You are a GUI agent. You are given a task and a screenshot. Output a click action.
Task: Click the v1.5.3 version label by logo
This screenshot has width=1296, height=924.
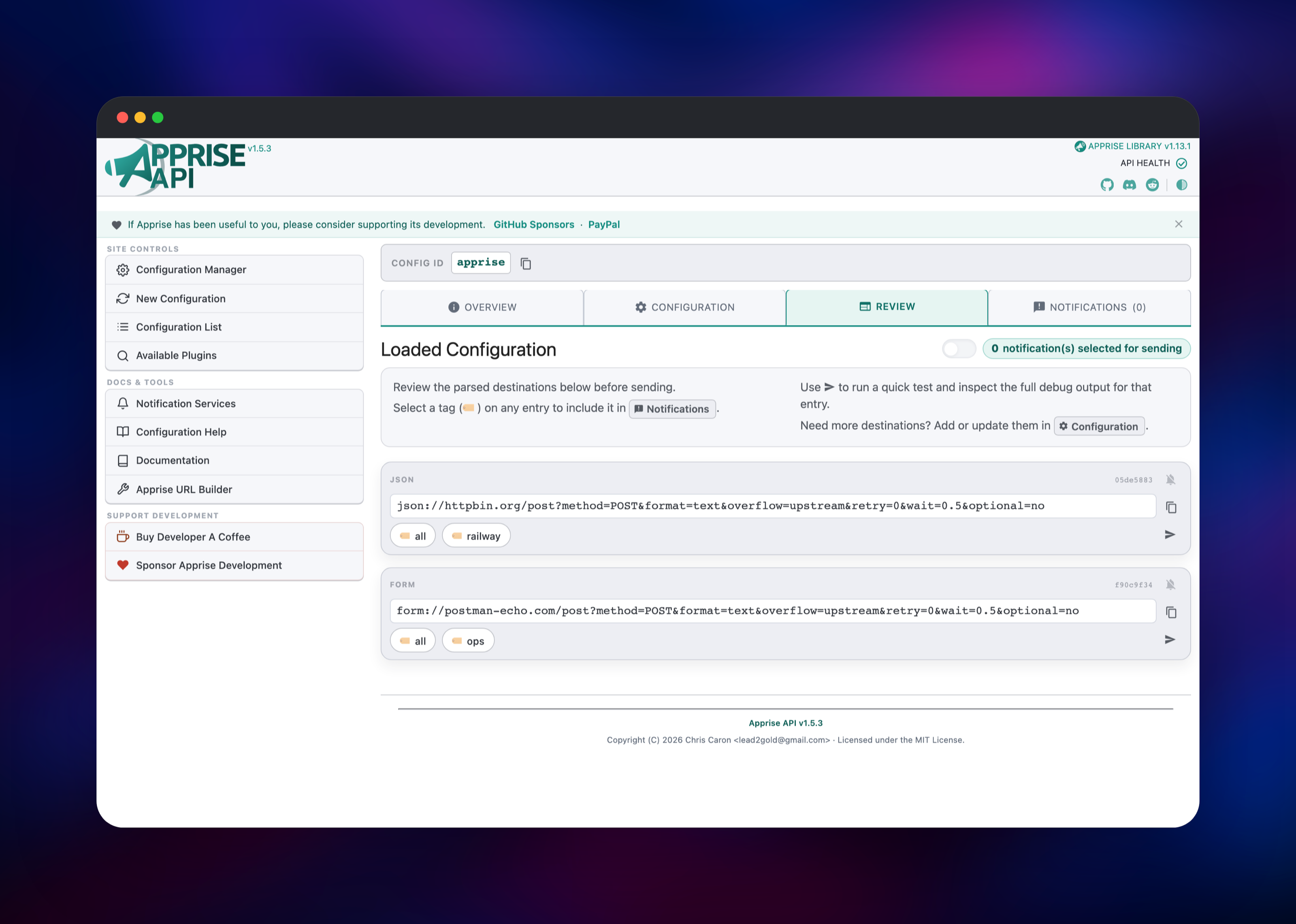tap(259, 149)
